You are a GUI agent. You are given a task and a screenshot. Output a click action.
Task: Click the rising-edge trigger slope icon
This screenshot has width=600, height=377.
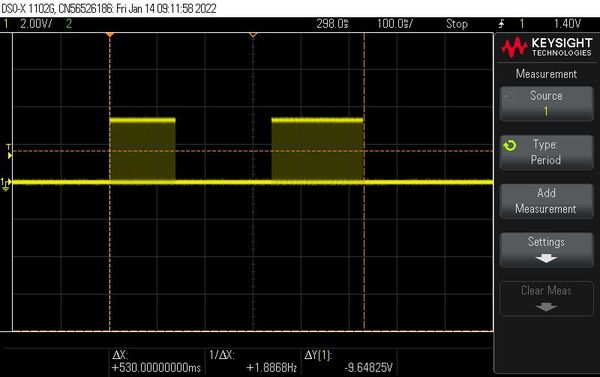[x=501, y=24]
